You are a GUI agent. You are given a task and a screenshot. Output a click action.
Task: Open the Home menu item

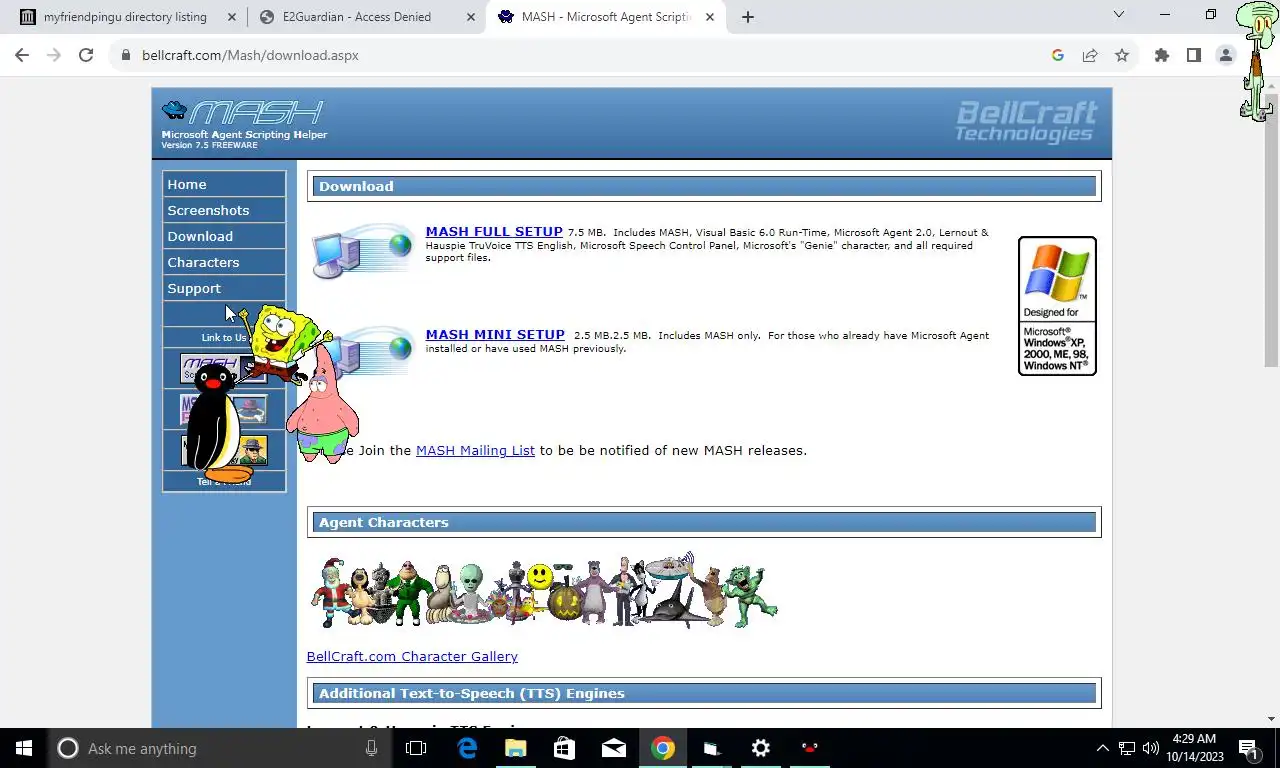click(x=224, y=184)
